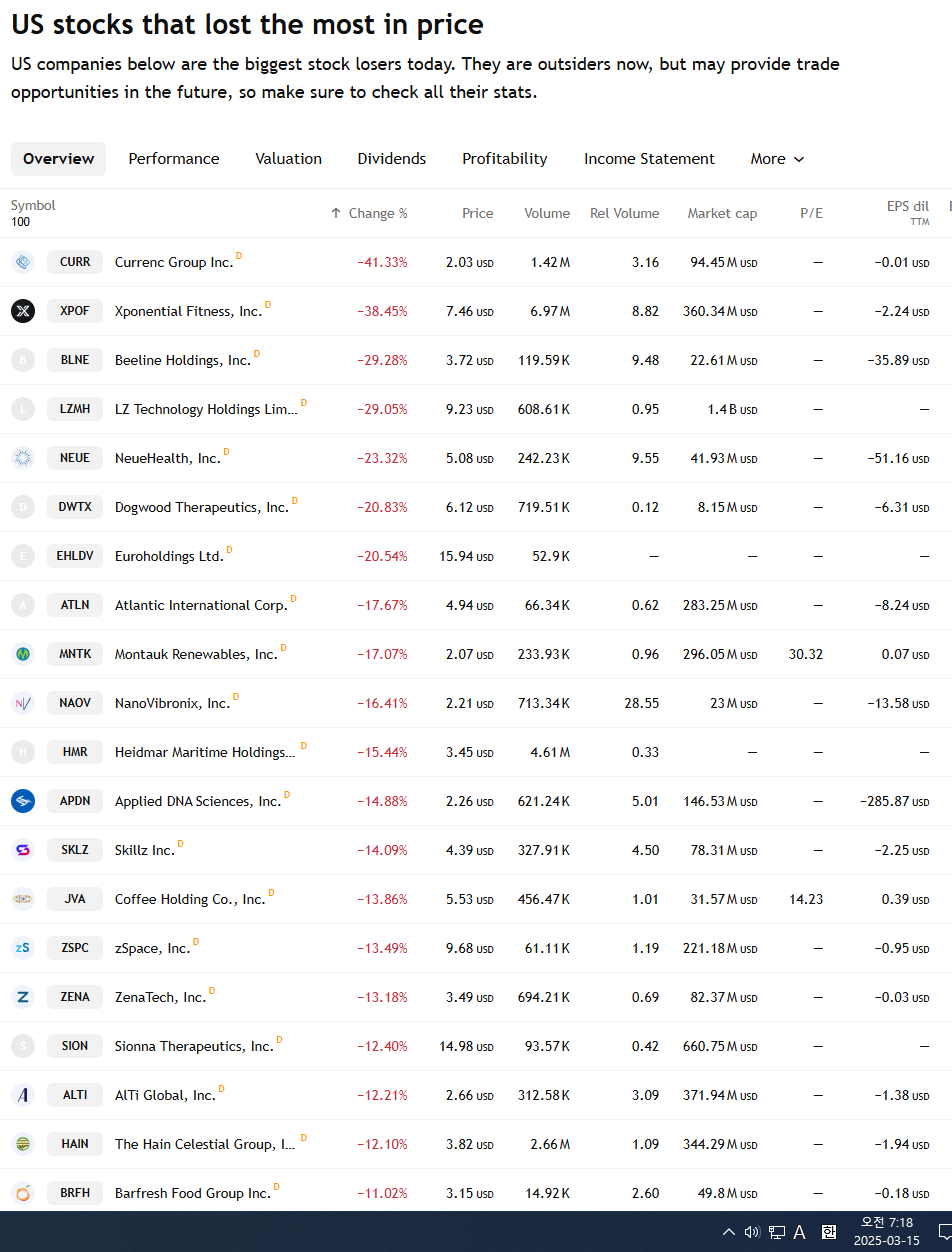Sort by the EPS dil TTM header

point(908,213)
